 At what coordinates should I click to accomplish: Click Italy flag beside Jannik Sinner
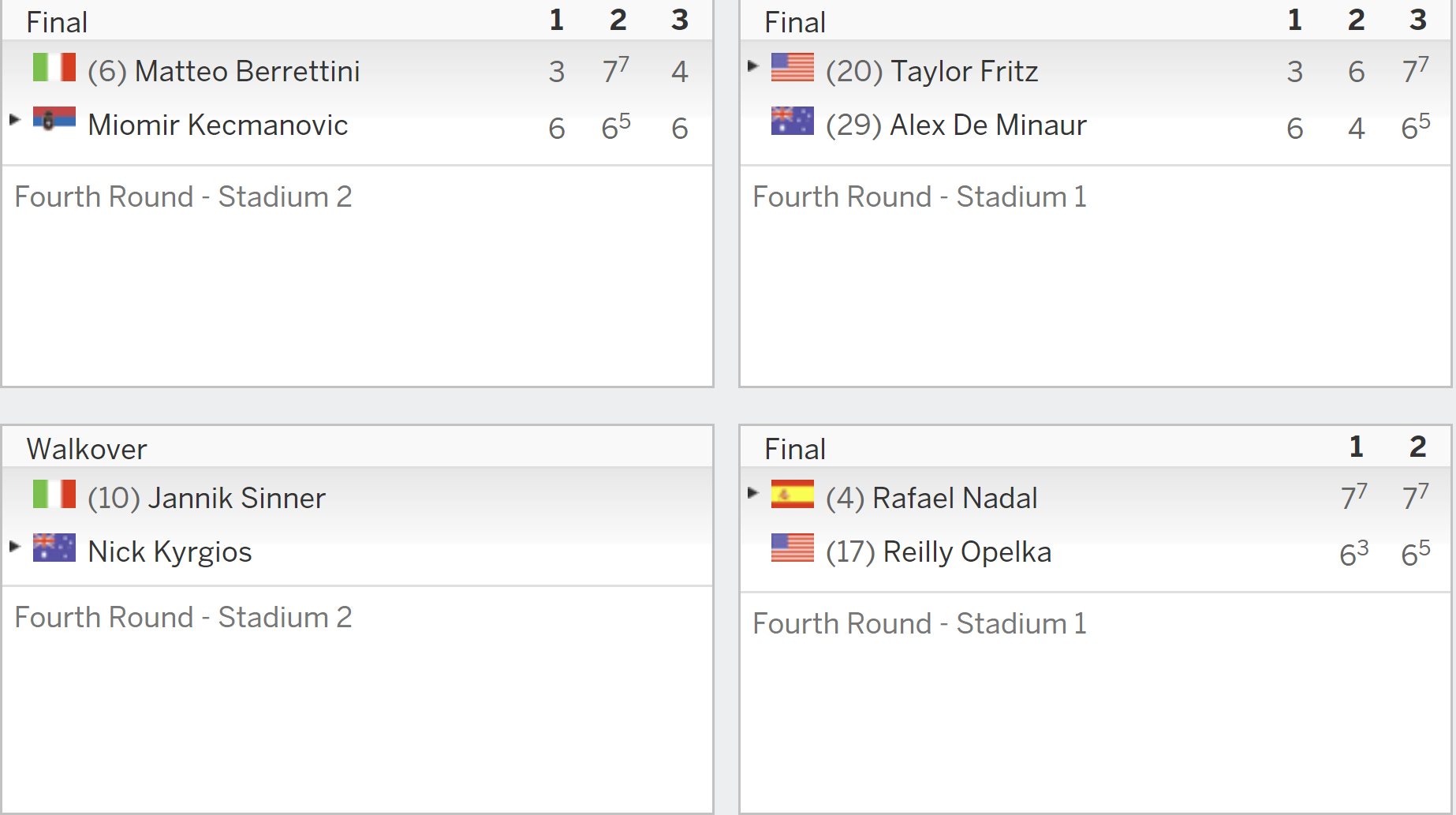[x=54, y=494]
